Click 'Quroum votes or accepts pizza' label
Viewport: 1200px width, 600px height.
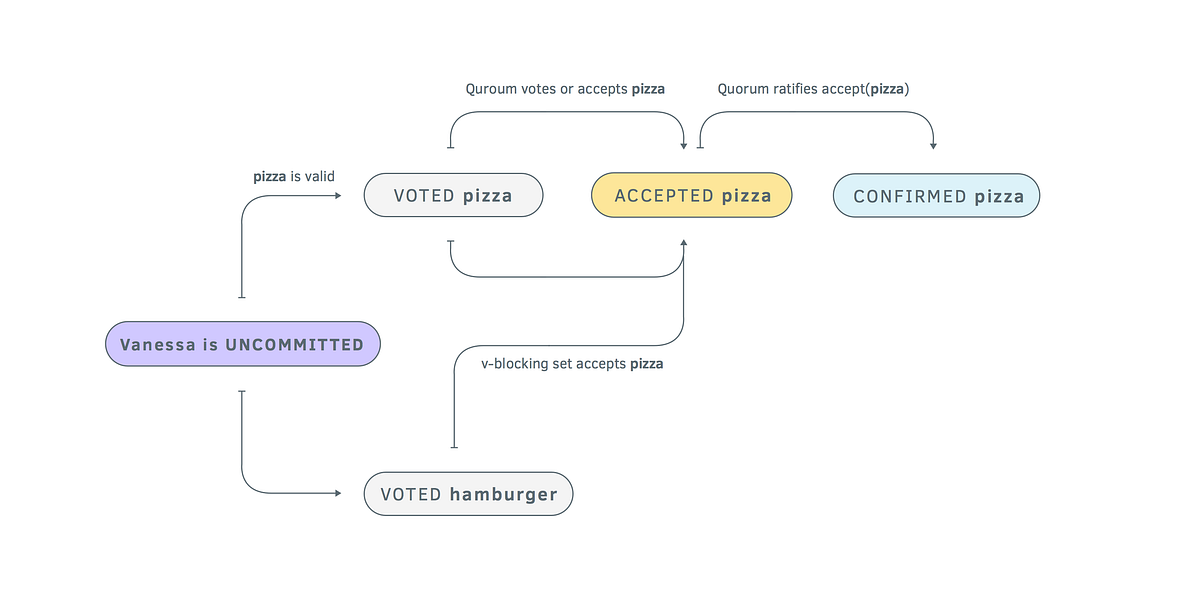565,89
